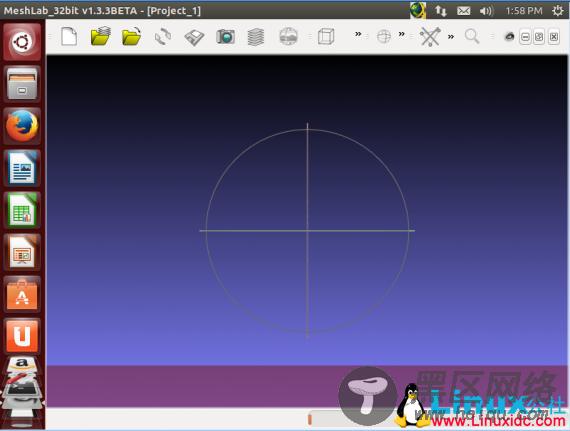
Task: Expand hidden render toolbar items chevron
Action: (x=358, y=34)
